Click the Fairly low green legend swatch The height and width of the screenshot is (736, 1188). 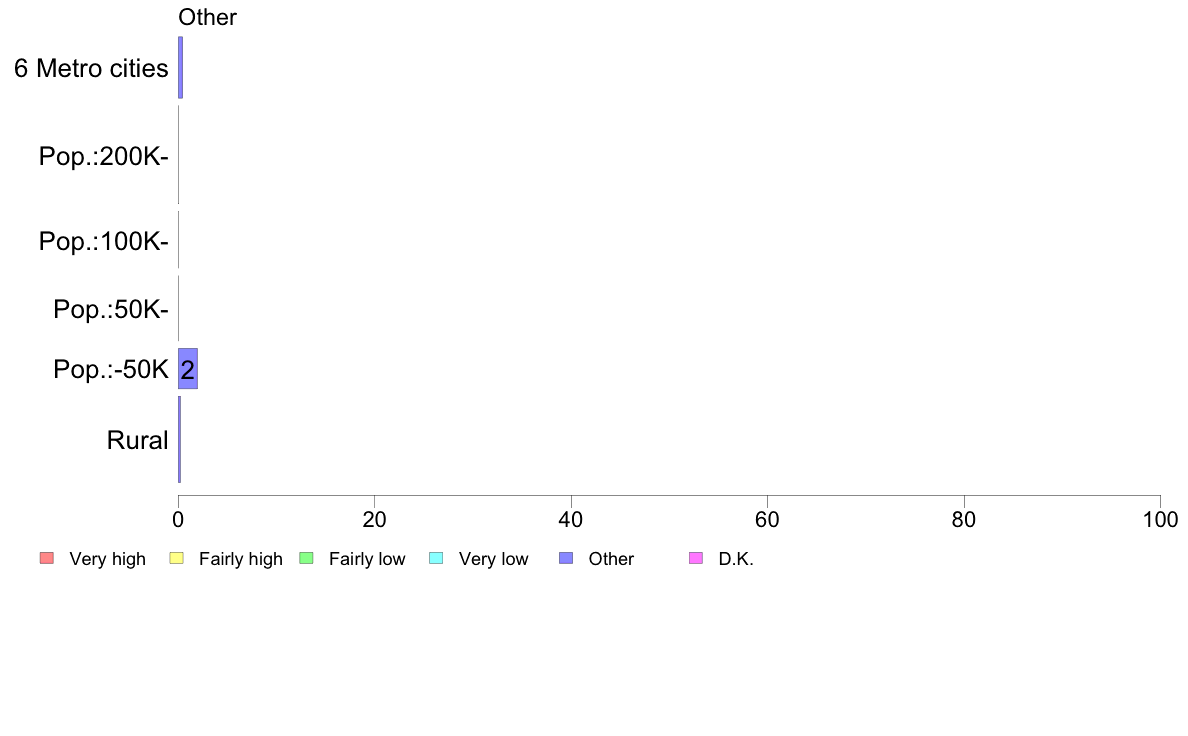tap(306, 559)
